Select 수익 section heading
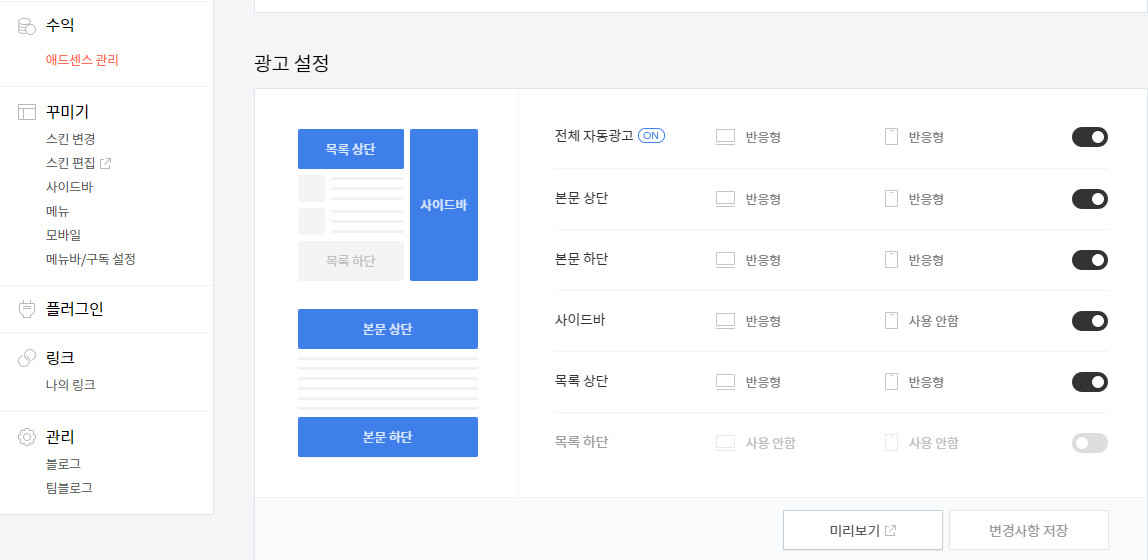 [x=60, y=26]
